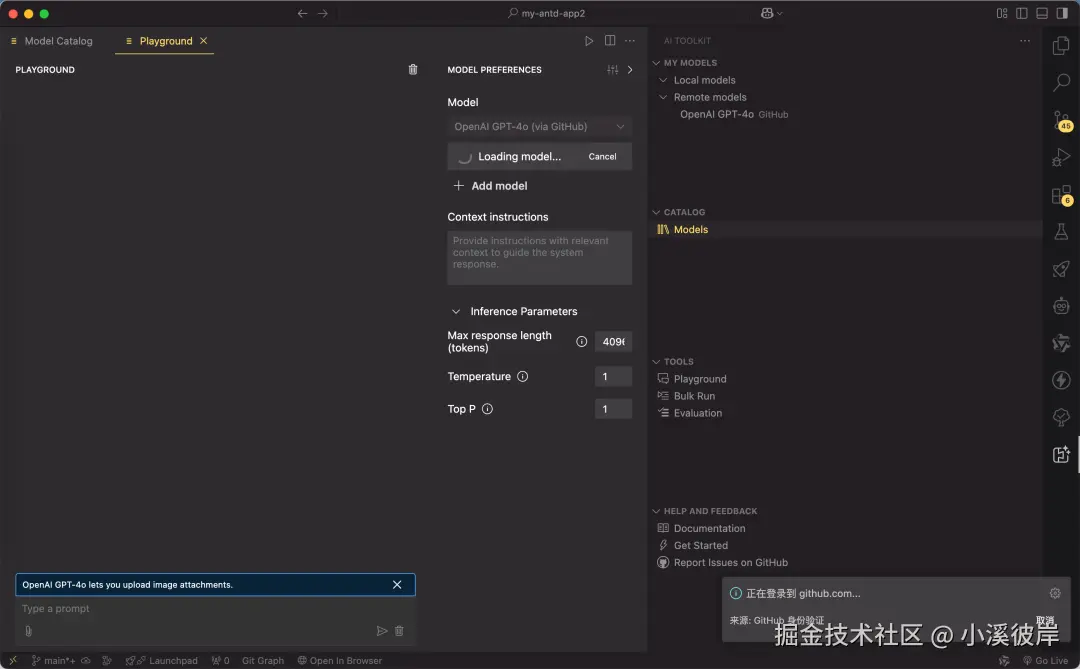The image size is (1080, 669).
Task: Open Copilot menu in title bar
Action: coord(771,13)
